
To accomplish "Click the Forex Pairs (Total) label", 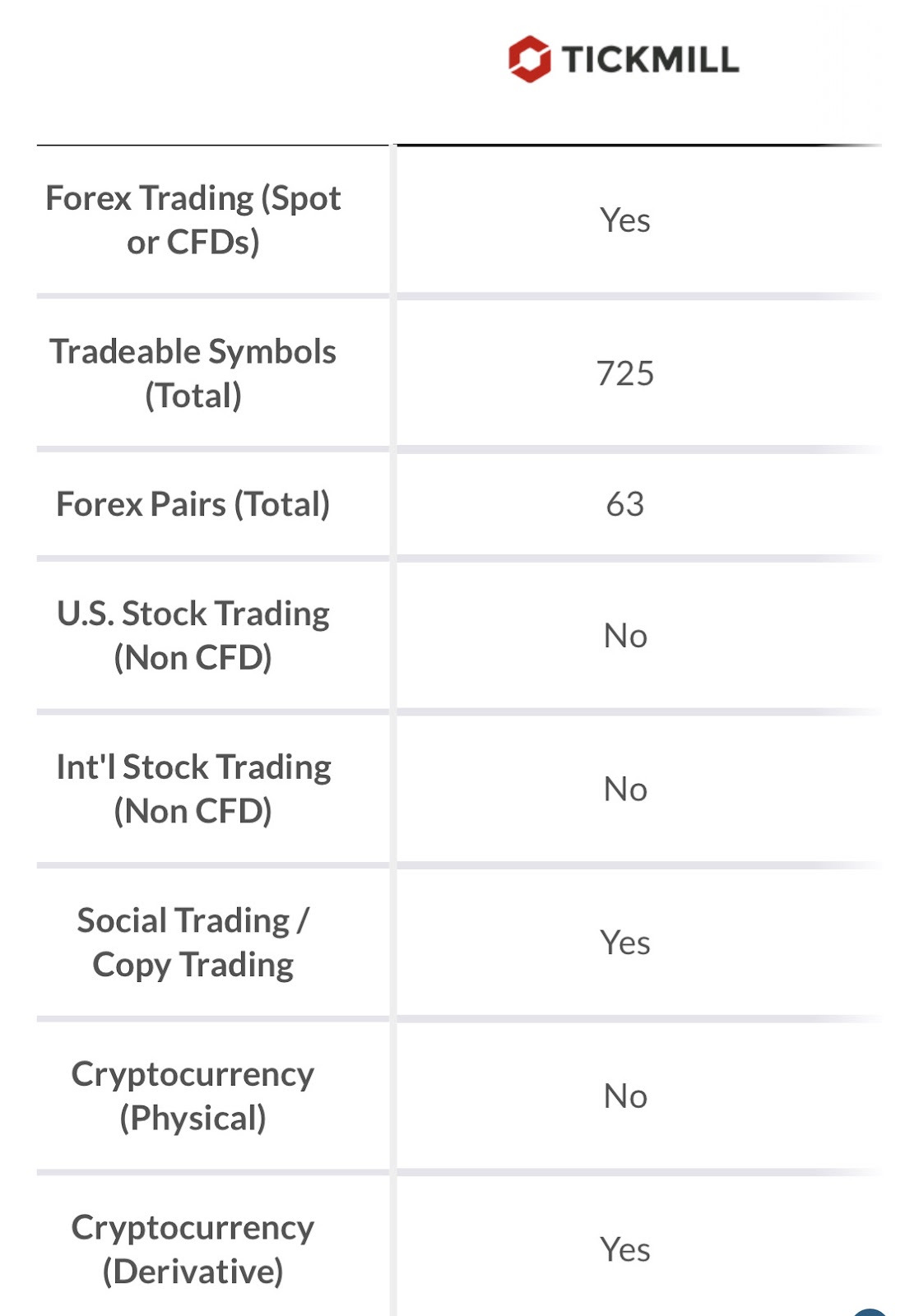I will point(193,504).
